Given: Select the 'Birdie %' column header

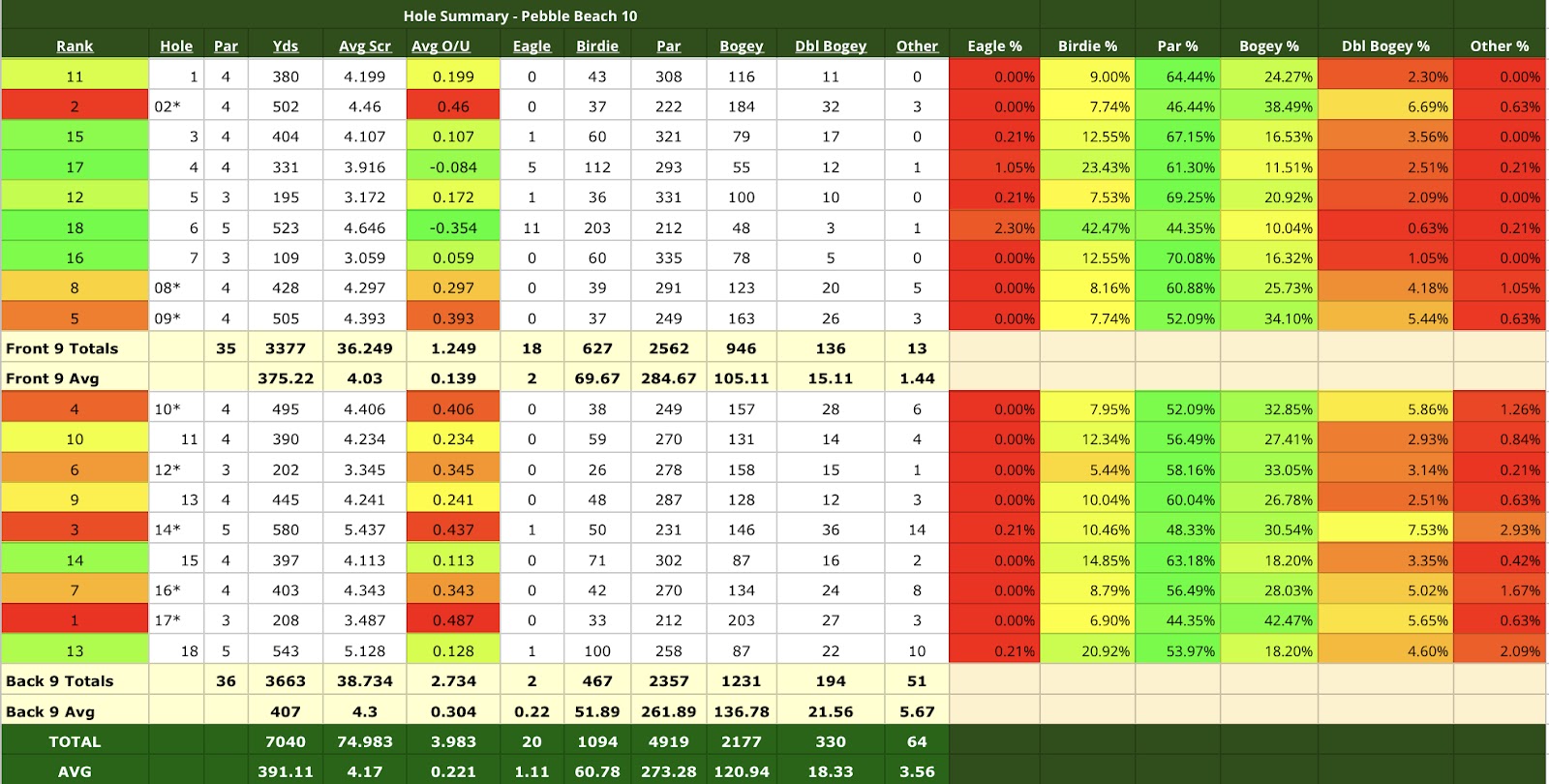Looking at the screenshot, I should (x=1087, y=45).
